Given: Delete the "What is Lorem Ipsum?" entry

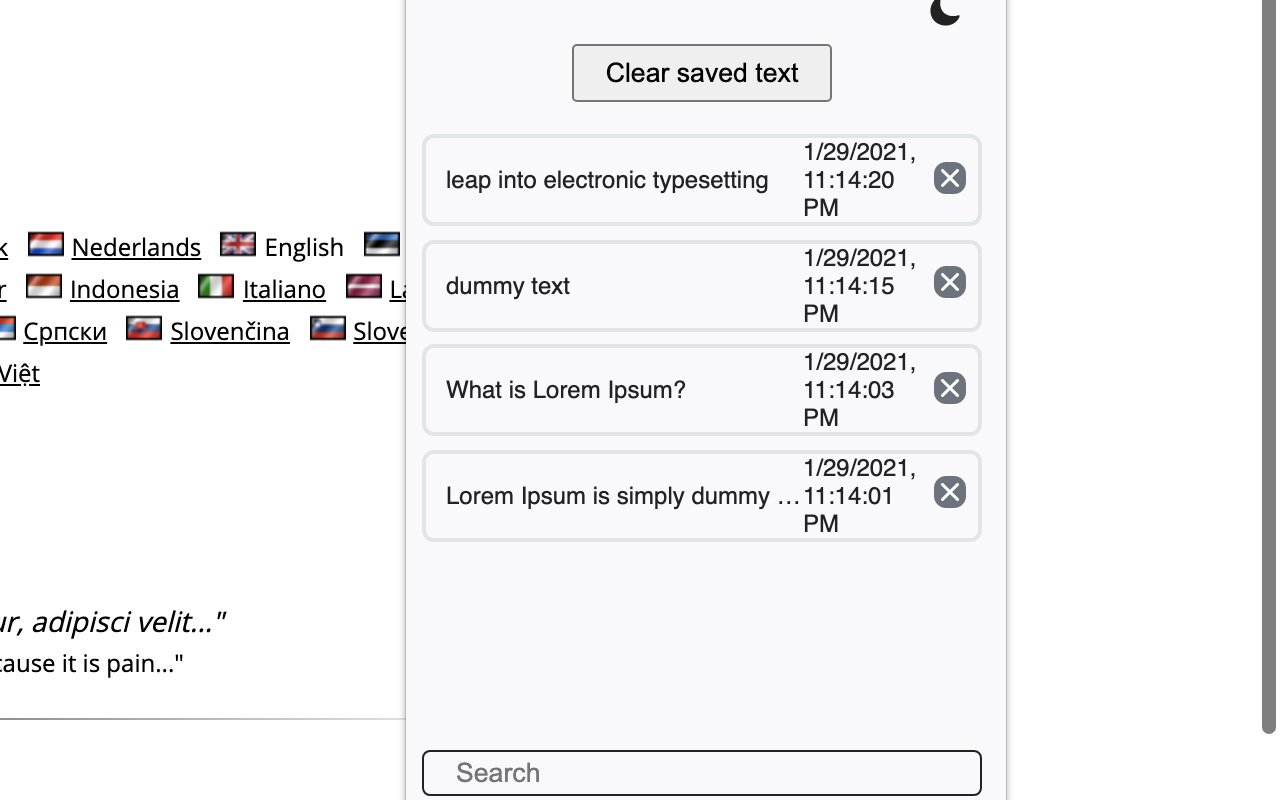Looking at the screenshot, I should pyautogui.click(x=948, y=388).
